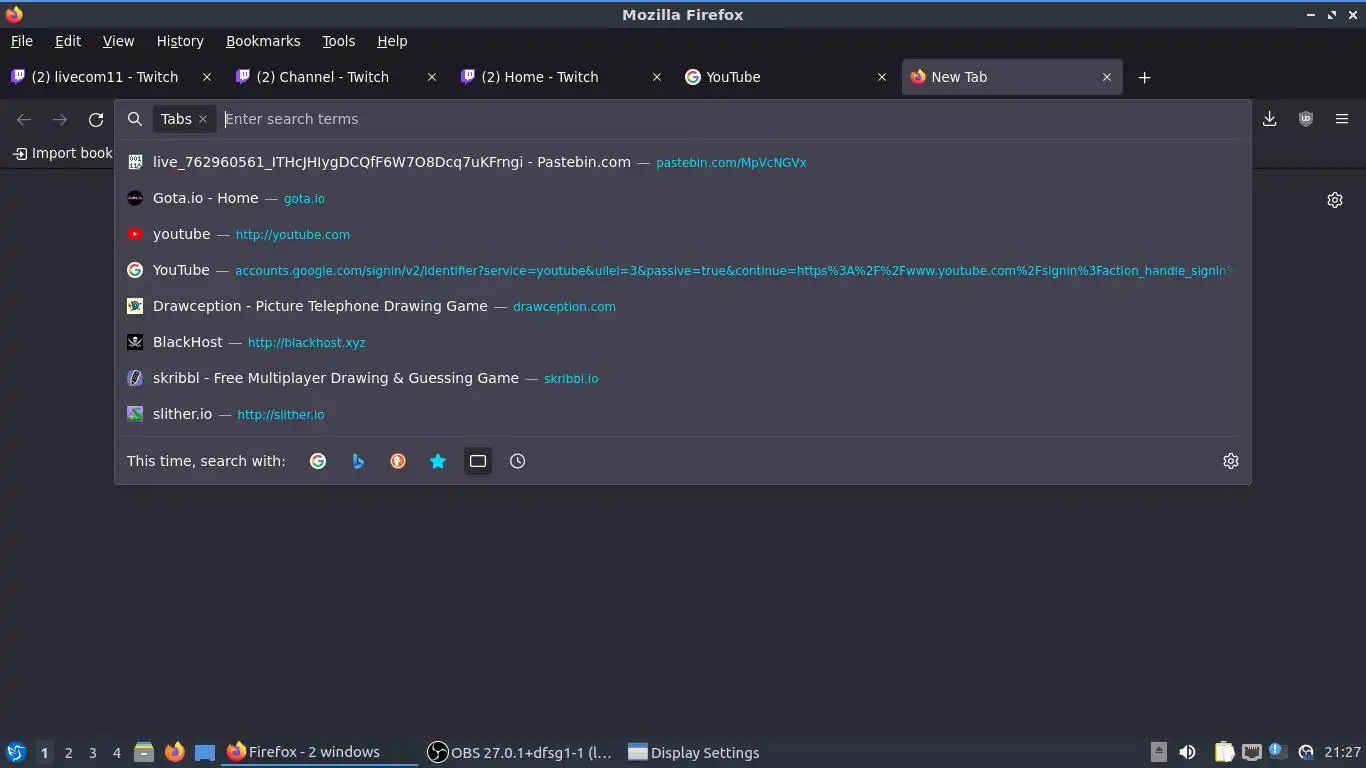Open the clipboard manager tray icon
The image size is (1366, 768).
pos(1224,752)
